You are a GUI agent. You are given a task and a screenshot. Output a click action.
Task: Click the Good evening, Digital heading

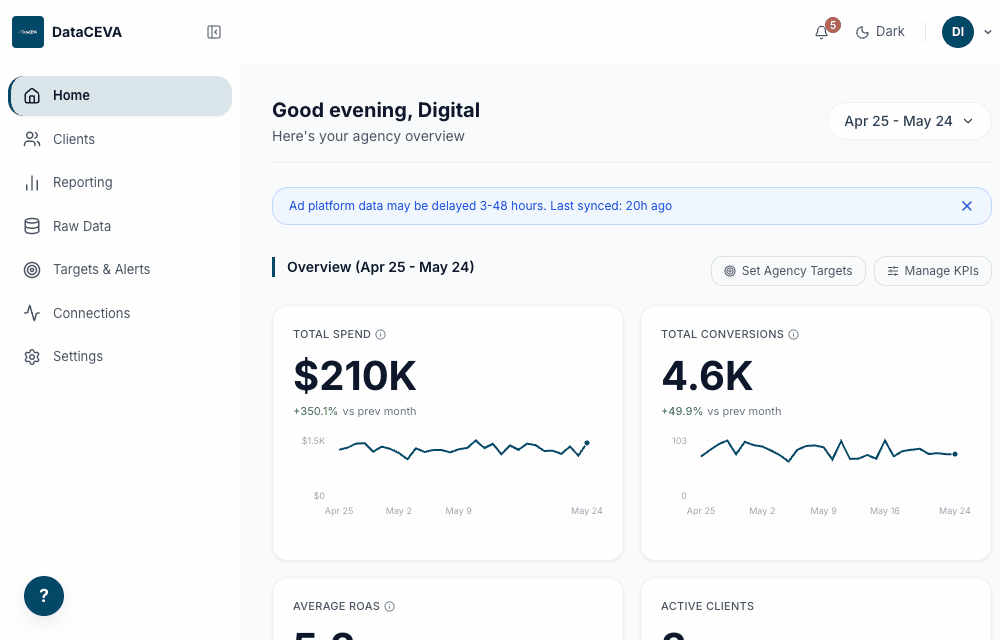point(376,110)
